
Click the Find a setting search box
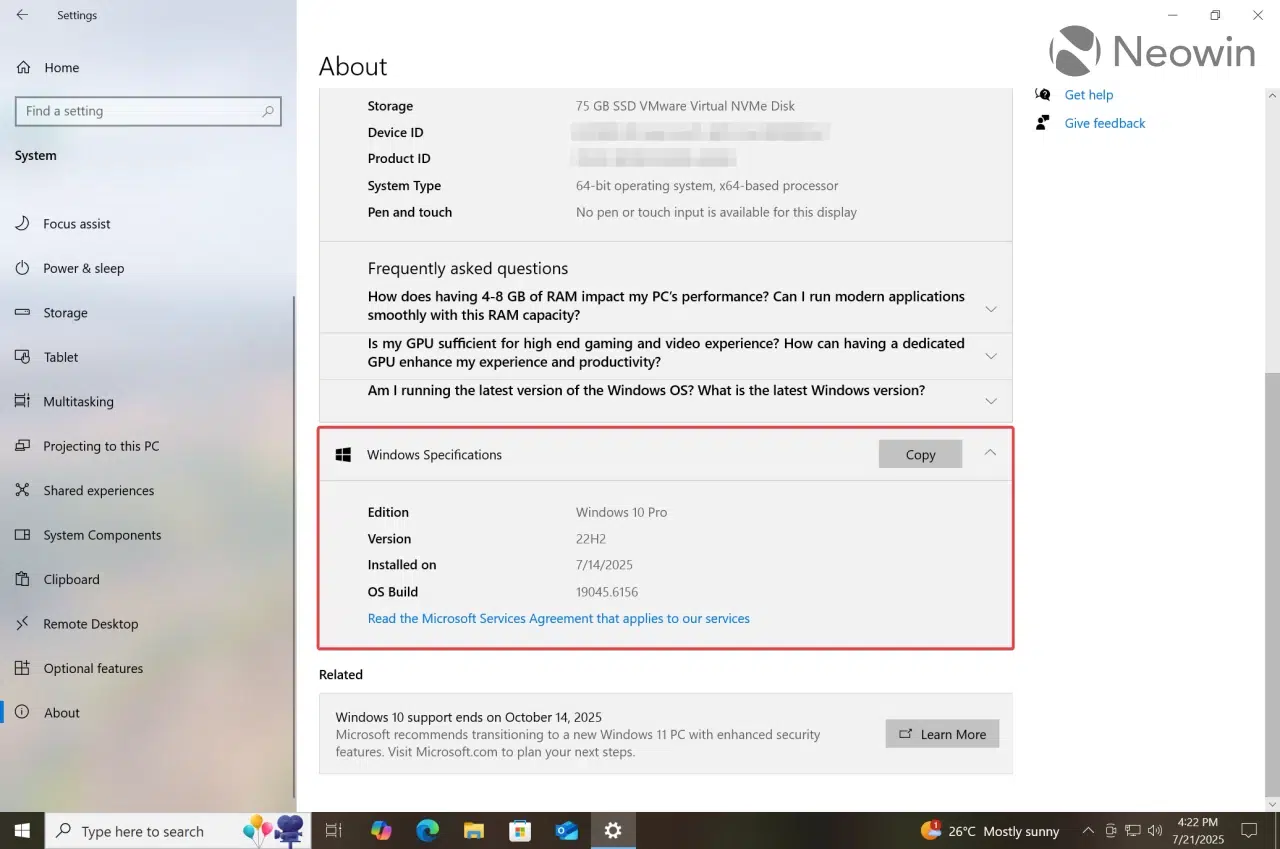[x=148, y=111]
